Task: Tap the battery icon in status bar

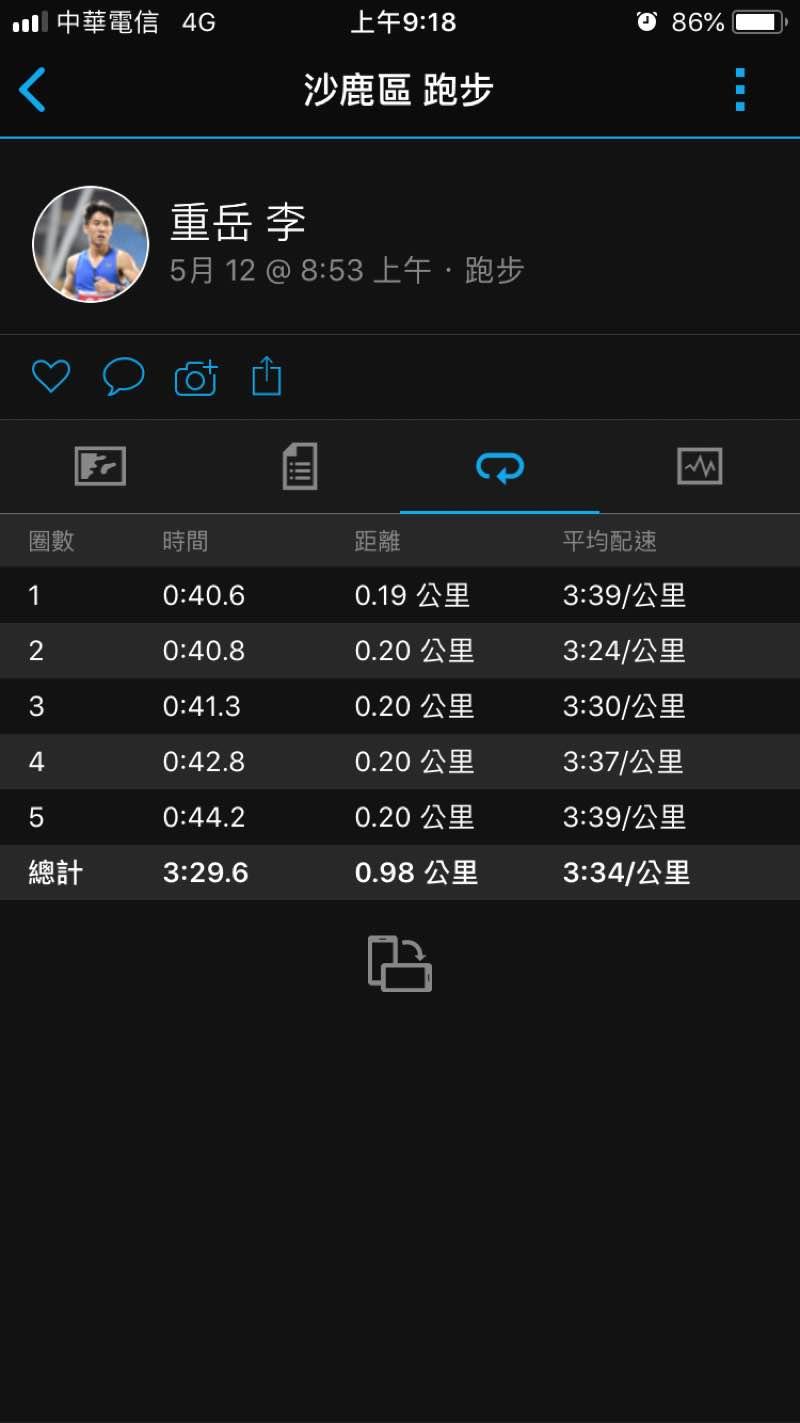Action: 759,22
